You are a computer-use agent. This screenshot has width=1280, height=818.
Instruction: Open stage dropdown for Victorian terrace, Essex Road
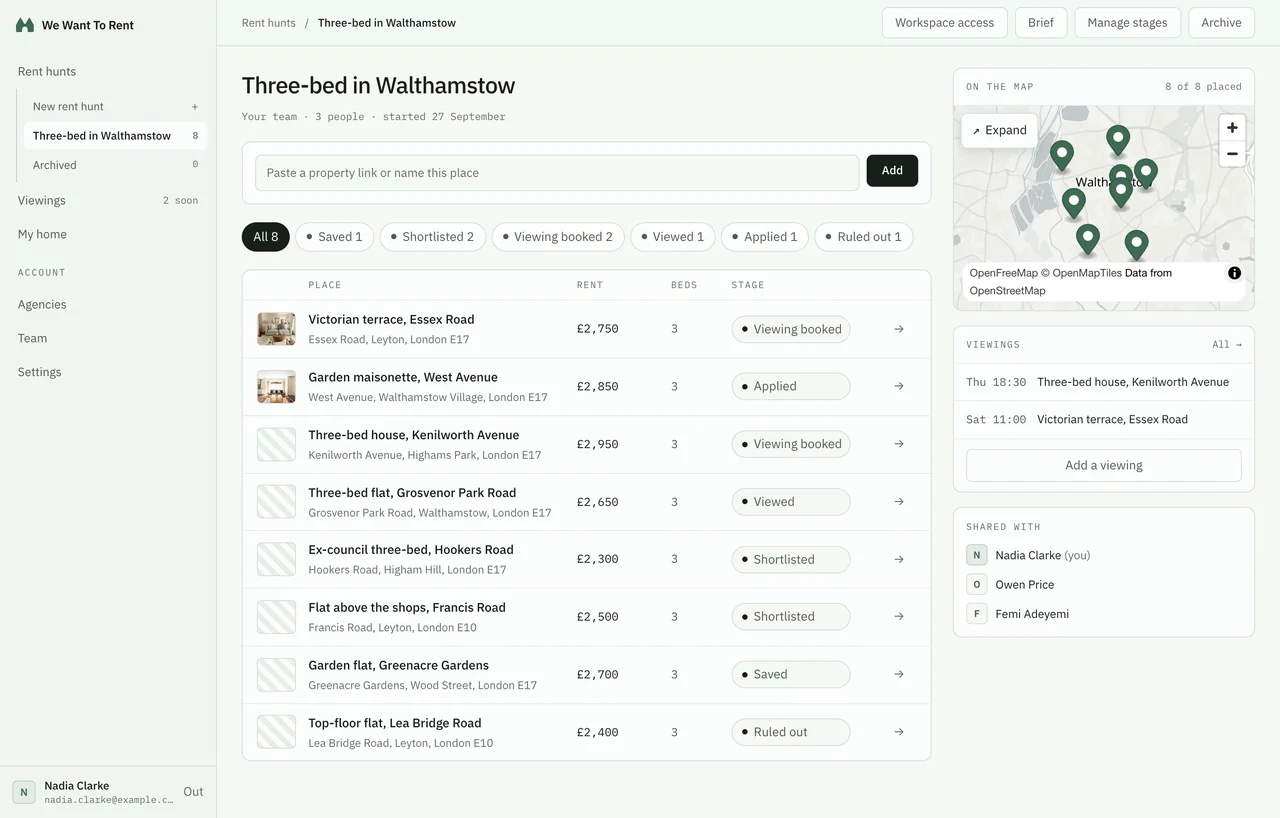point(791,329)
